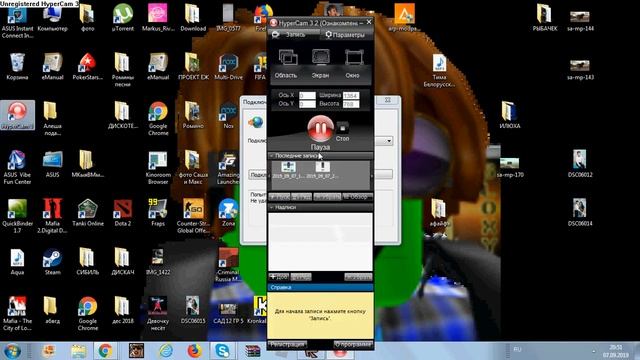The width and height of the screenshot is (640, 360).
Task: Click the Ширина width input field
Action: click(351, 96)
